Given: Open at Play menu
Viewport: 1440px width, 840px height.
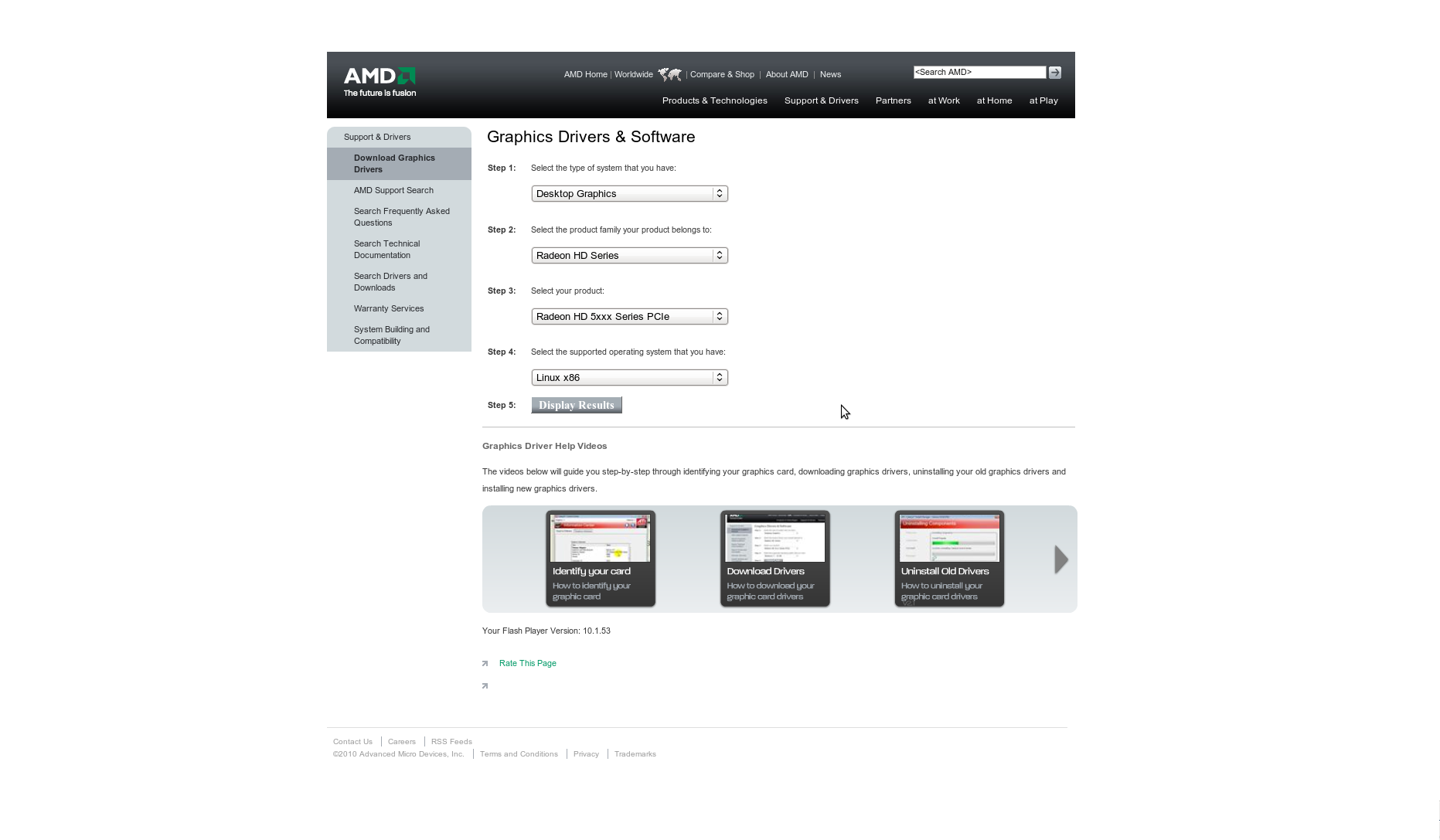Looking at the screenshot, I should click(x=1043, y=100).
